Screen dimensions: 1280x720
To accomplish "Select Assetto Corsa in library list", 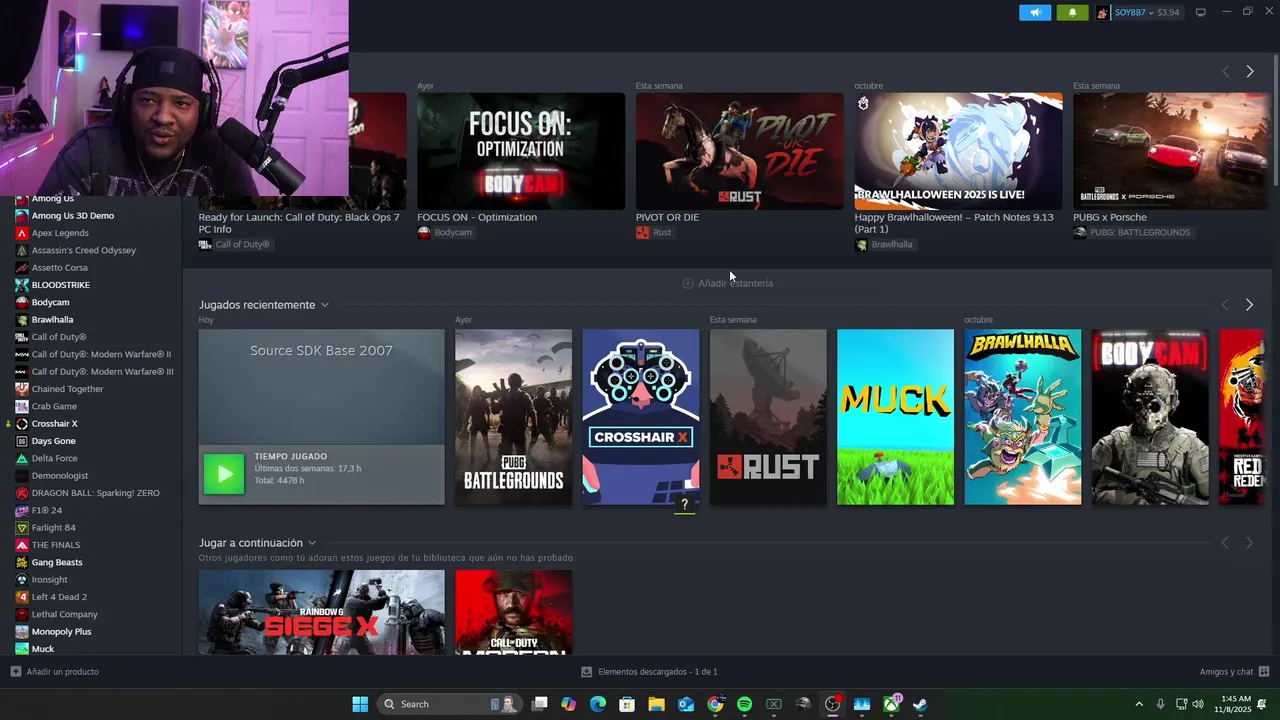I will click(59, 267).
